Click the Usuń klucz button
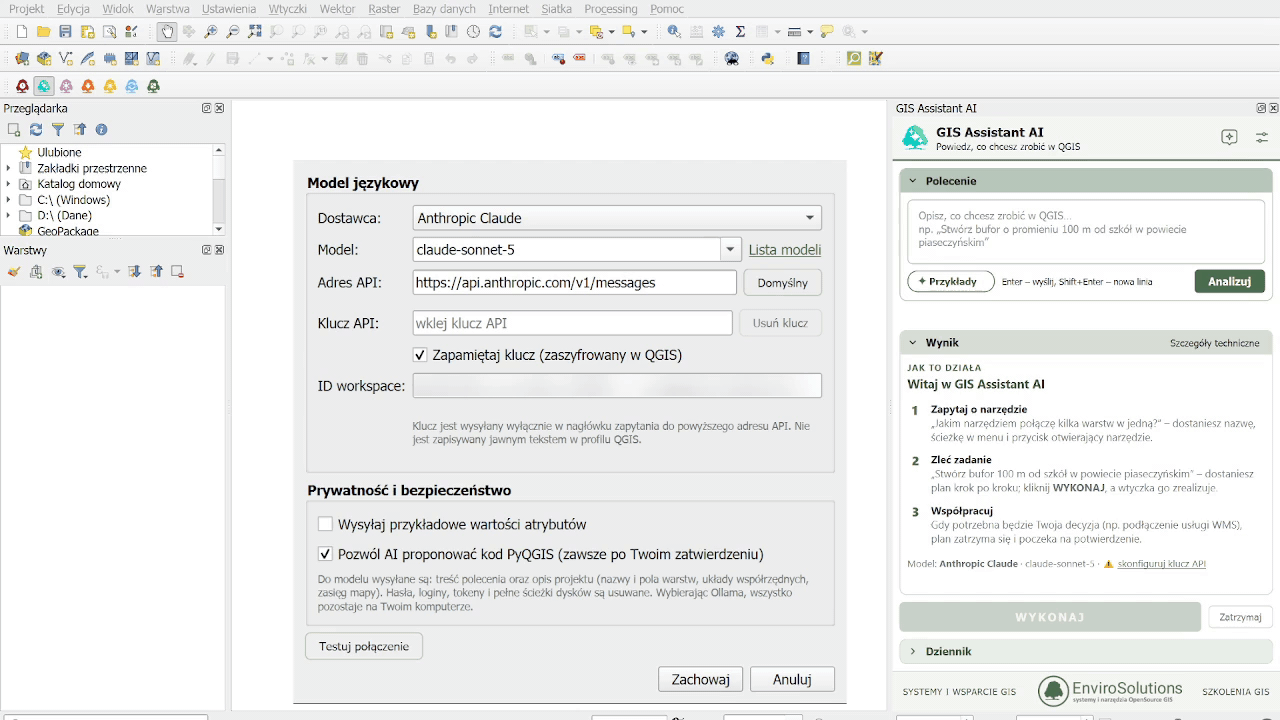The height and width of the screenshot is (720, 1280). tap(781, 323)
